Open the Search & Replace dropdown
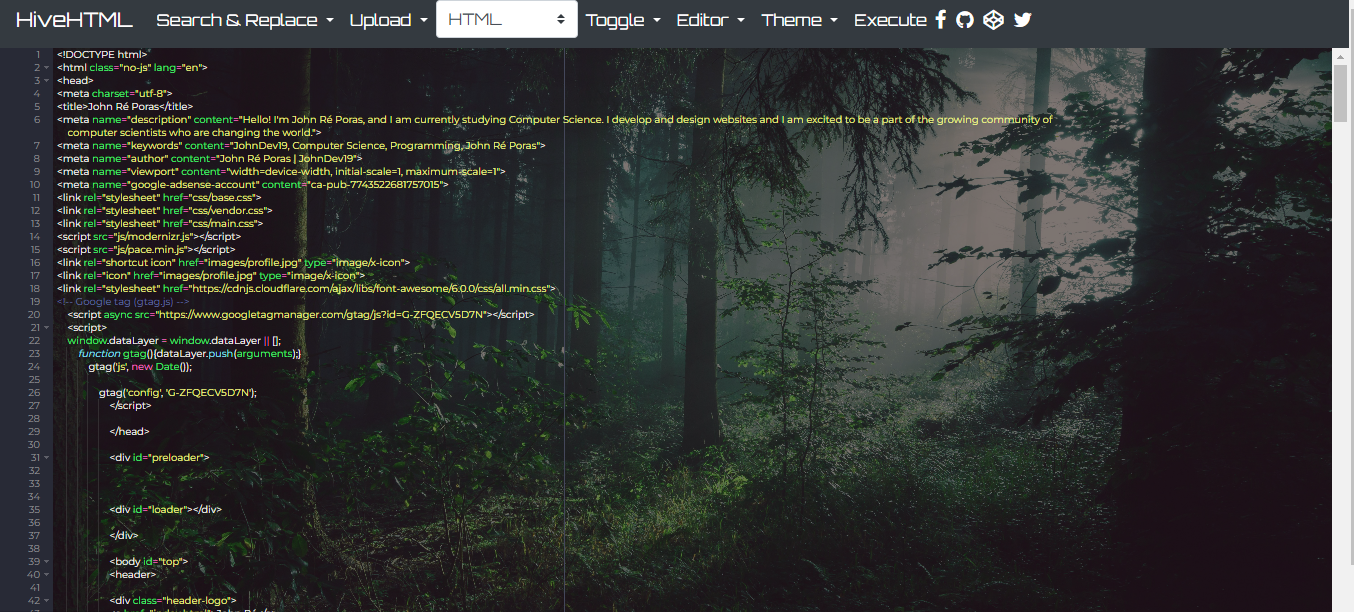The width and height of the screenshot is (1354, 612). 245,20
